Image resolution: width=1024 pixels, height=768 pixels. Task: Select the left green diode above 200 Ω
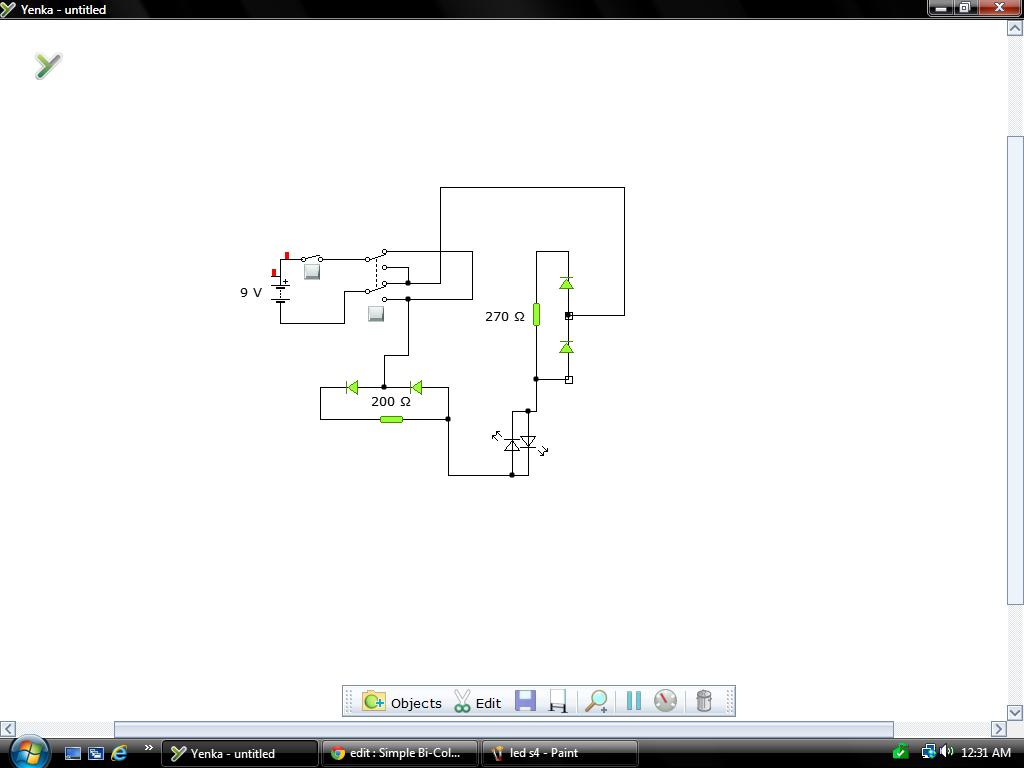tap(352, 388)
